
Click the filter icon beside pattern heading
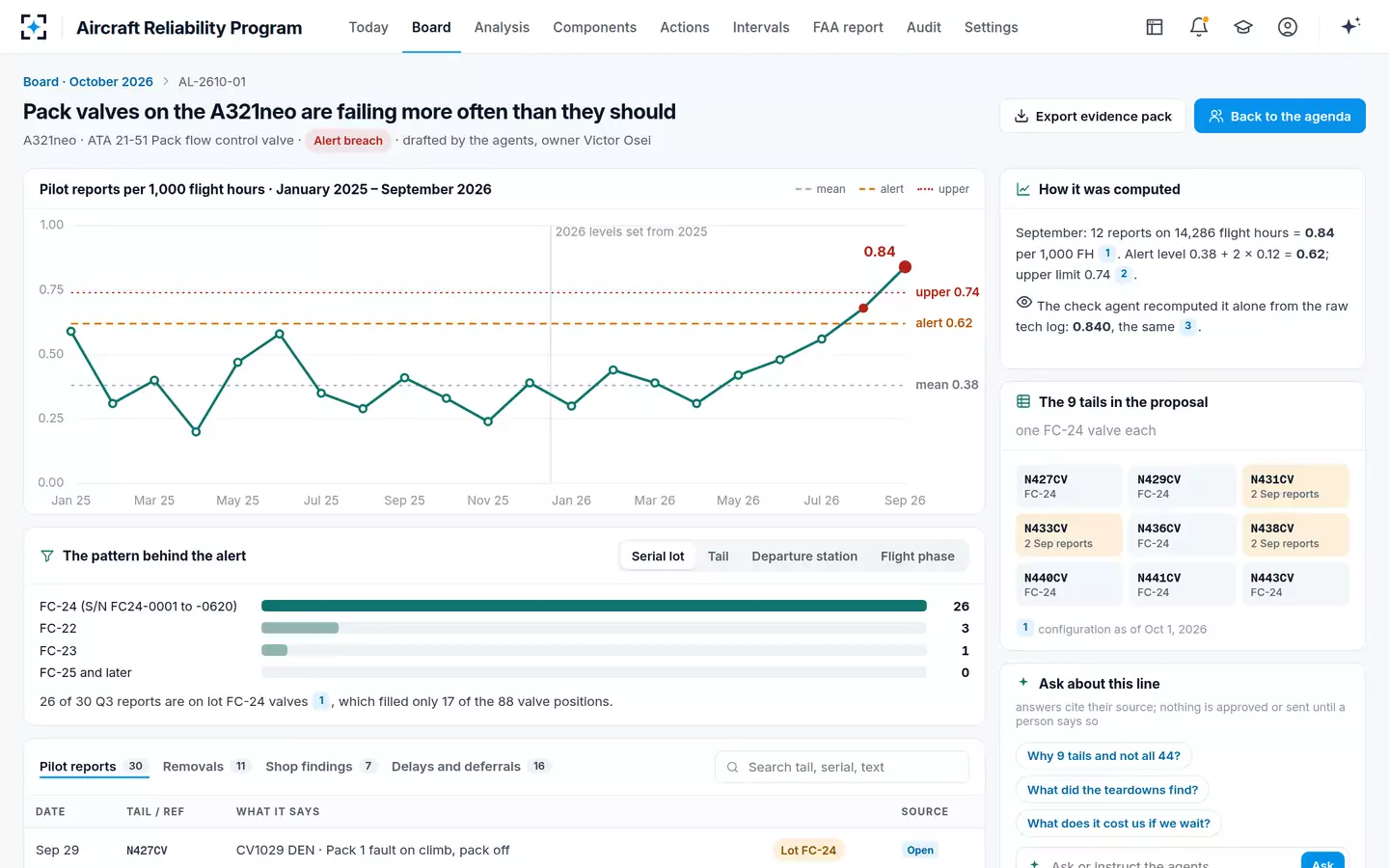[46, 556]
